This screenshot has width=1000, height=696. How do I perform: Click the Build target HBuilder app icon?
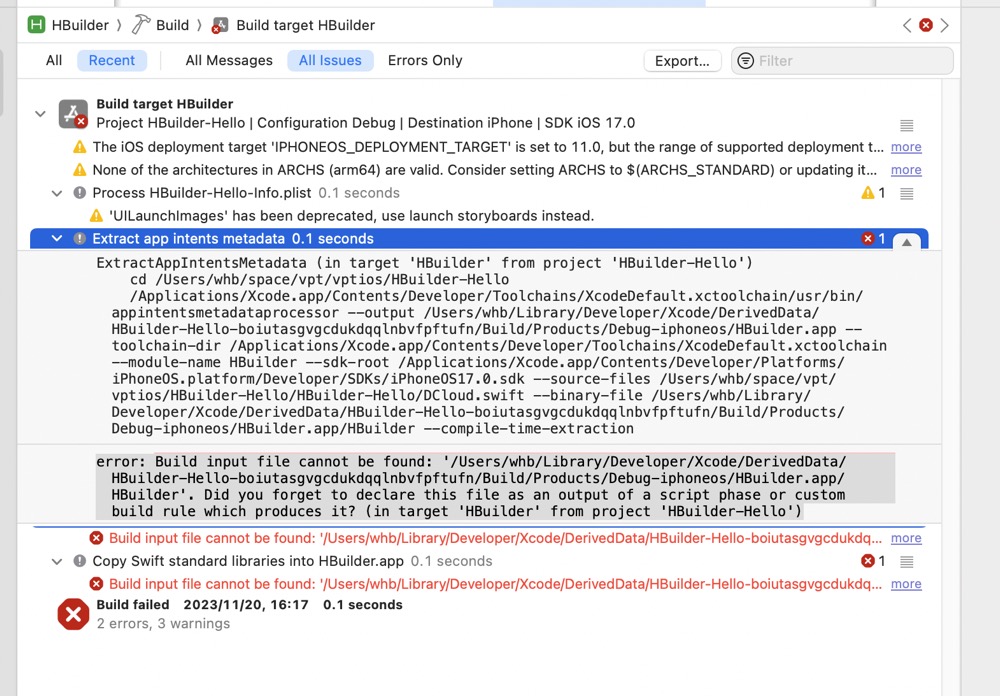point(73,114)
